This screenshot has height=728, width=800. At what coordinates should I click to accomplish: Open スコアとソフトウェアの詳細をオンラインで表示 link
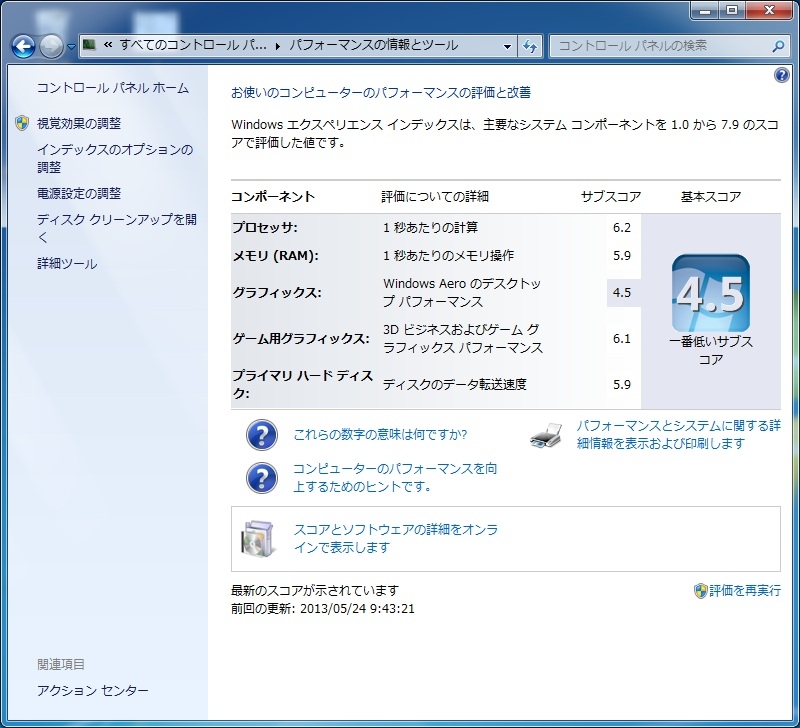point(395,538)
